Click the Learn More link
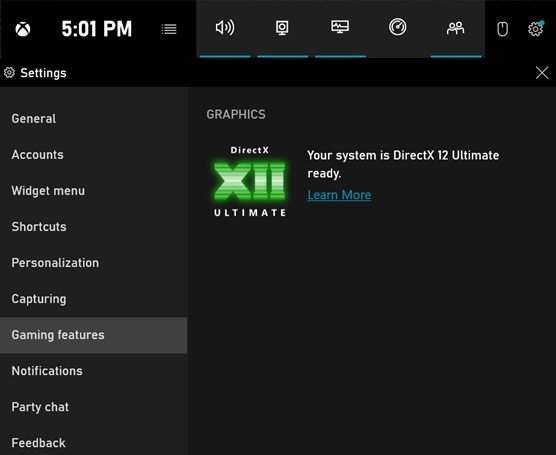This screenshot has width=556, height=455. (x=339, y=195)
